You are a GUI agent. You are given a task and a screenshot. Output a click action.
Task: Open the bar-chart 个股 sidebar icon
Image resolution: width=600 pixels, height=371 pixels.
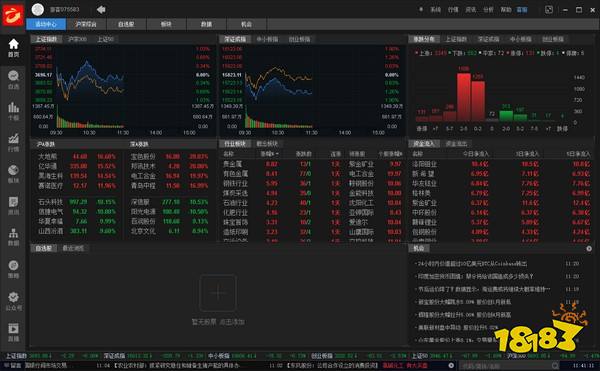(x=13, y=111)
